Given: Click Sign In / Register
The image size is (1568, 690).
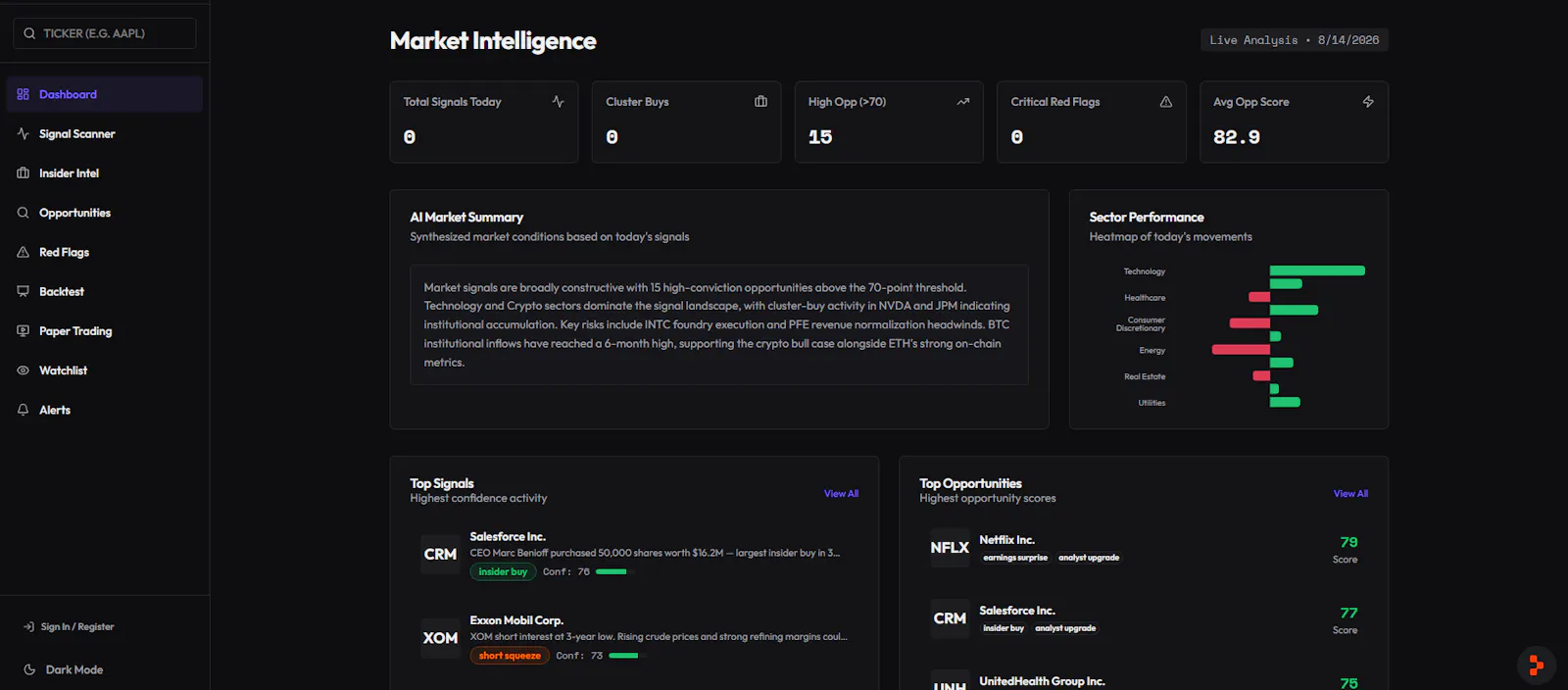Looking at the screenshot, I should click(69, 626).
